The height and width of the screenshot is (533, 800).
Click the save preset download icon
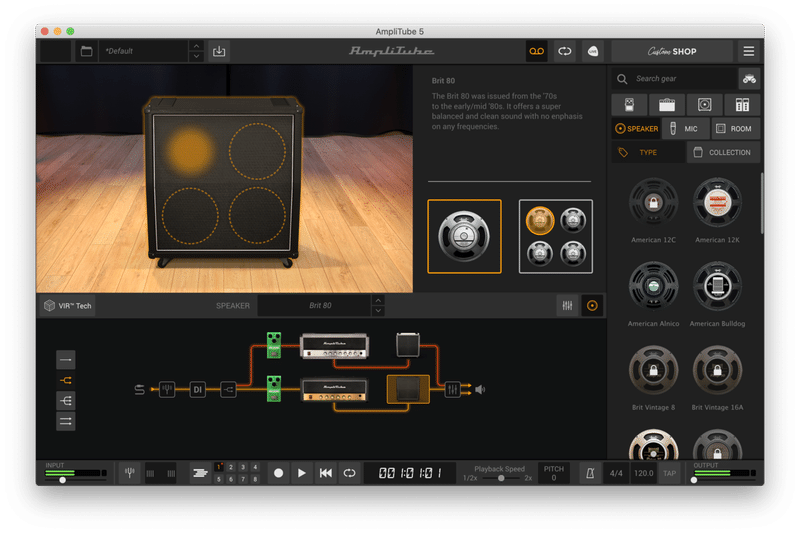pos(219,52)
